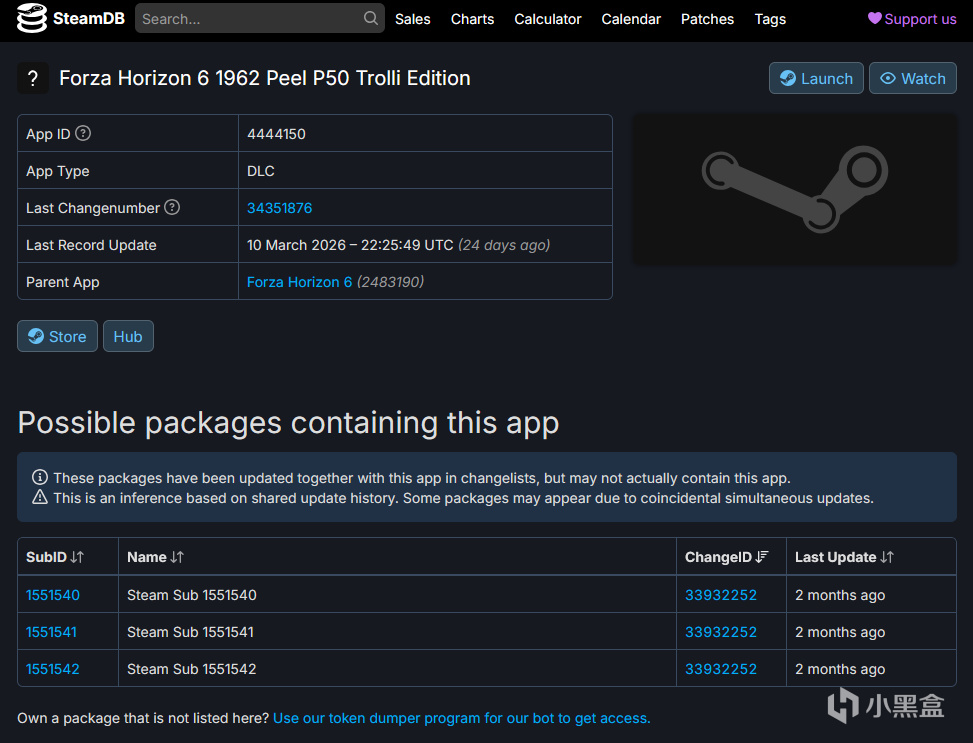Viewport: 973px width, 743px height.
Task: Click the App ID help icon
Action: [83, 133]
